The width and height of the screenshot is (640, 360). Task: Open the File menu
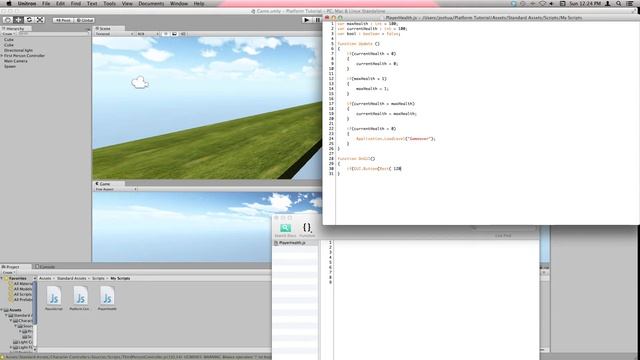(x=46, y=3)
